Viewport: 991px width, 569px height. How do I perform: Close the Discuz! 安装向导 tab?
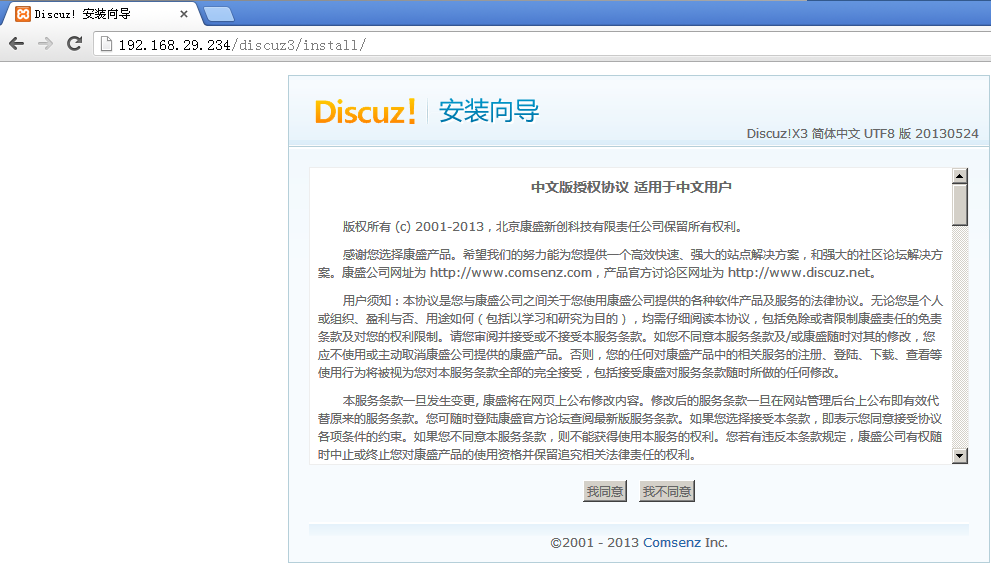click(184, 14)
